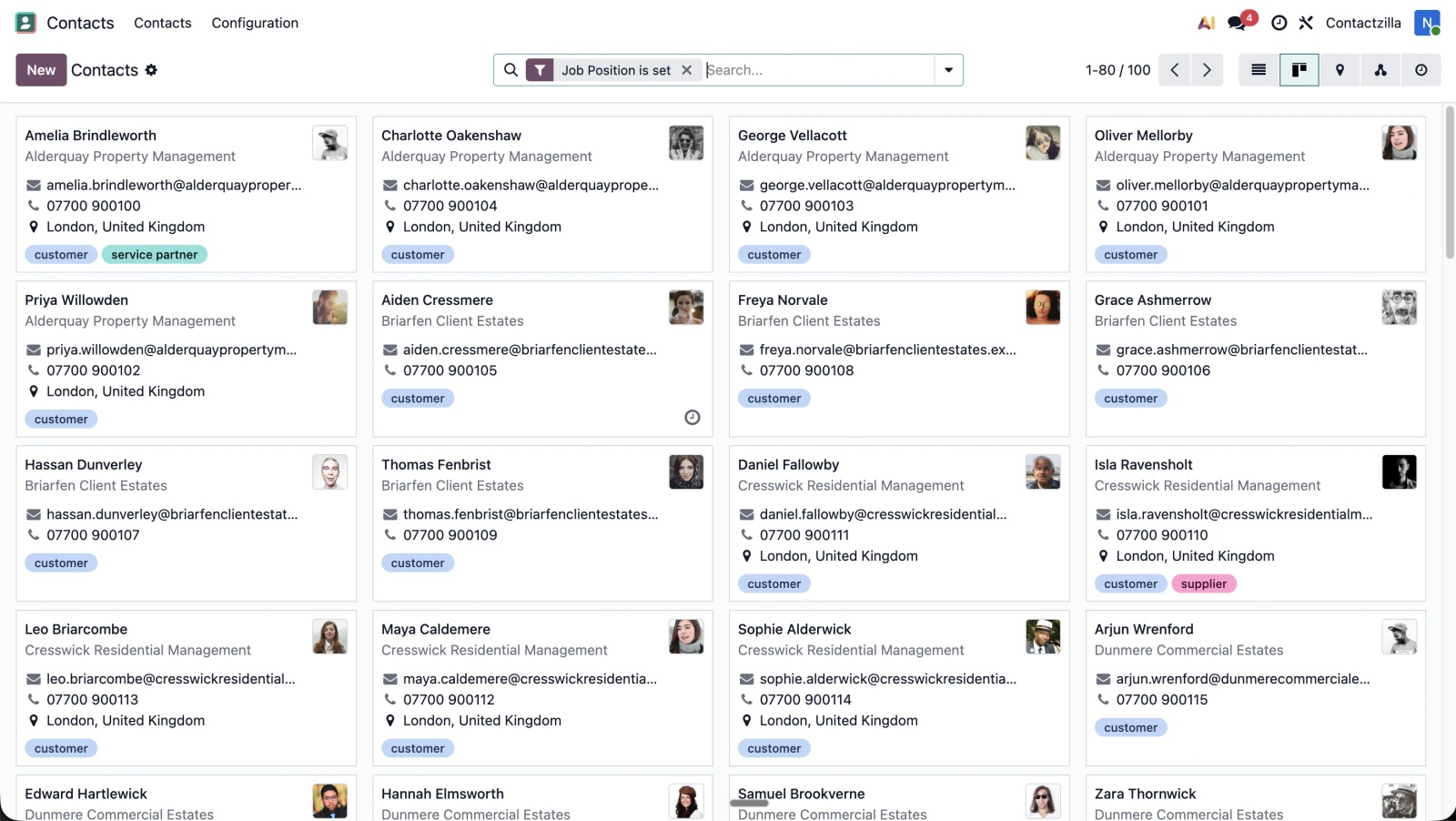Open Sophie Alderwick's avatar thumbnail
This screenshot has width=1456, height=821.
(x=1043, y=637)
